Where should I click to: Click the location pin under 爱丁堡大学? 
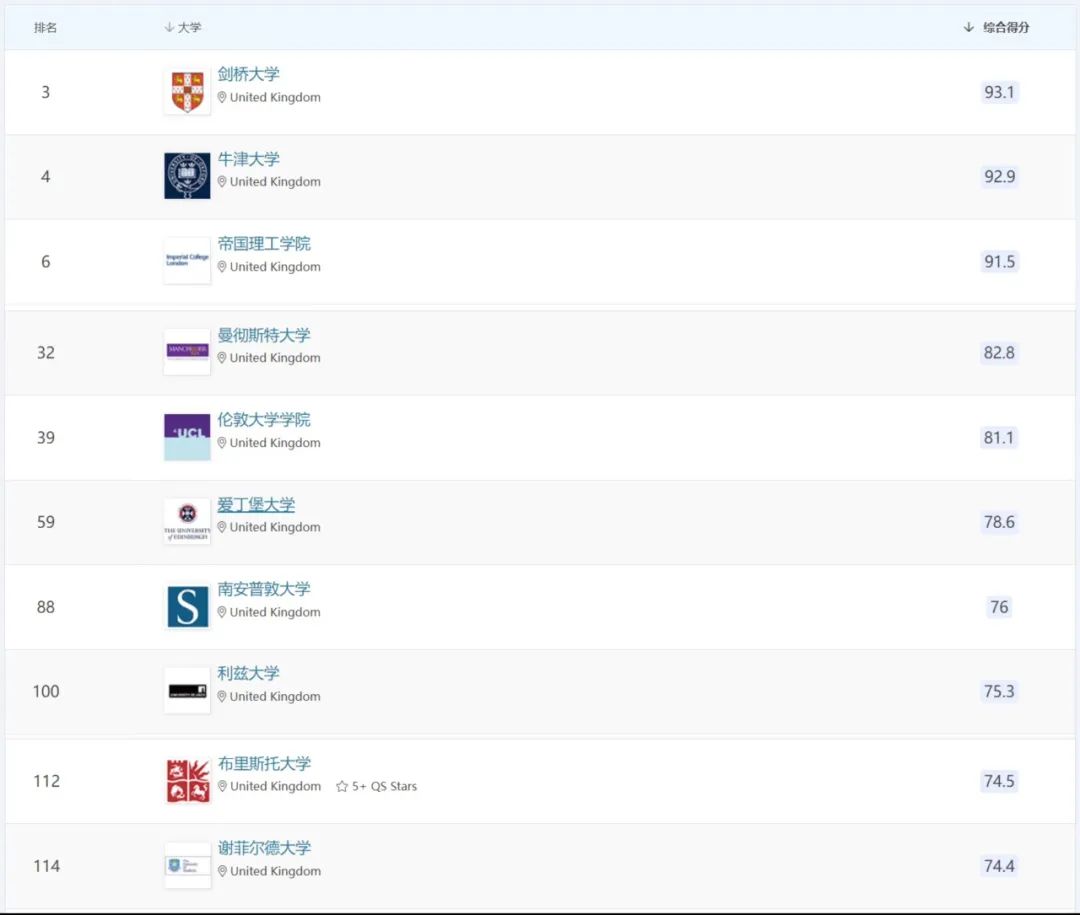(x=222, y=527)
